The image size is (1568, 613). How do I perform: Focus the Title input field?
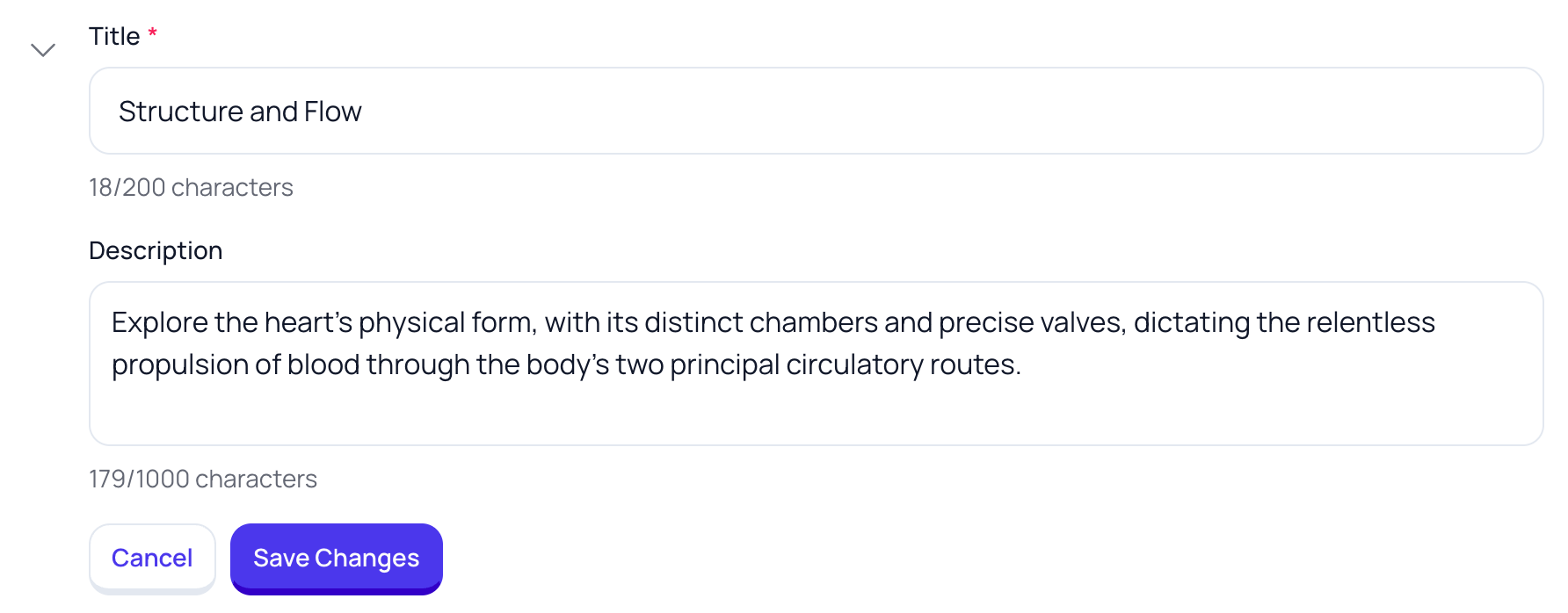(816, 111)
